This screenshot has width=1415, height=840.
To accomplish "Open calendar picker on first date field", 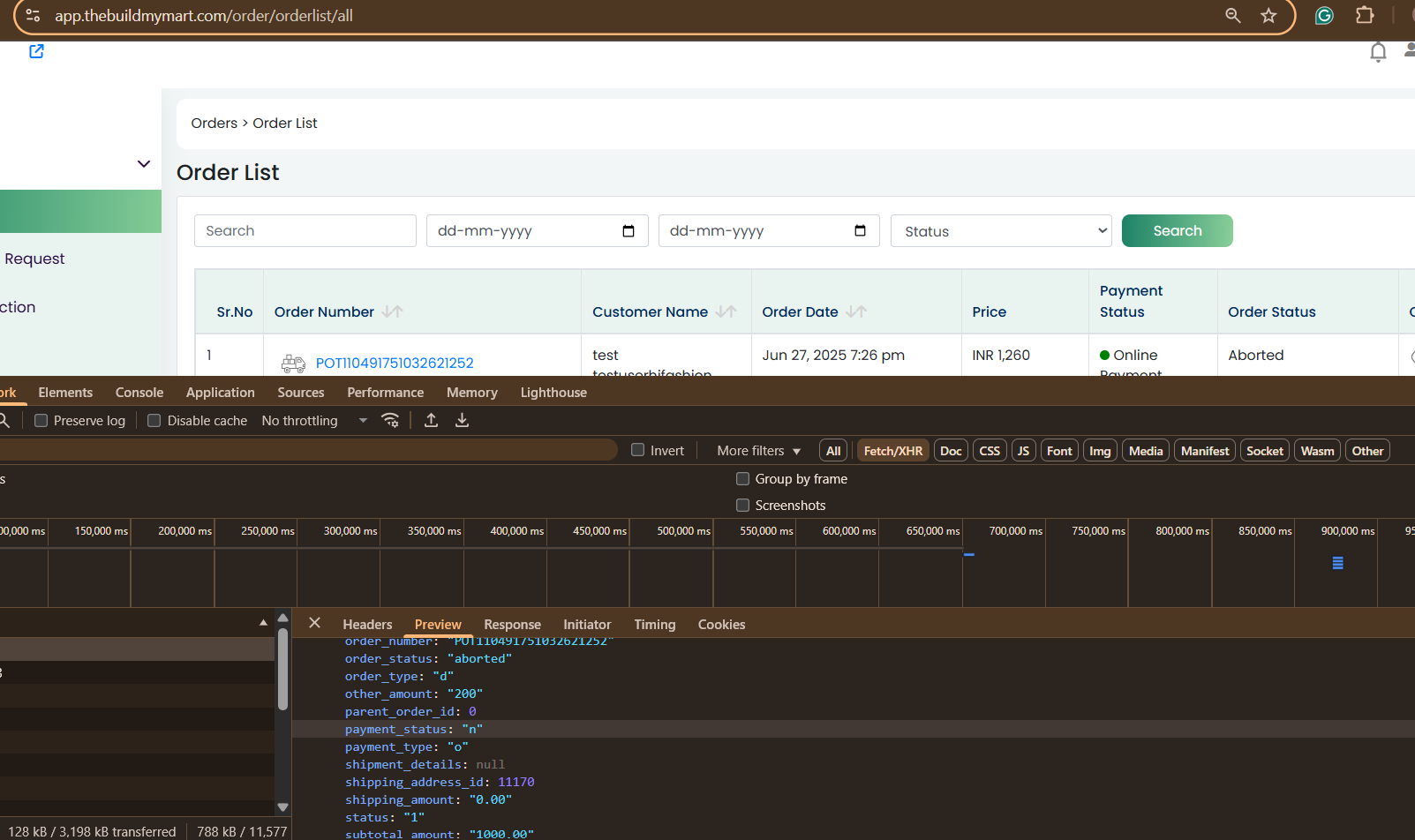I will pyautogui.click(x=628, y=231).
